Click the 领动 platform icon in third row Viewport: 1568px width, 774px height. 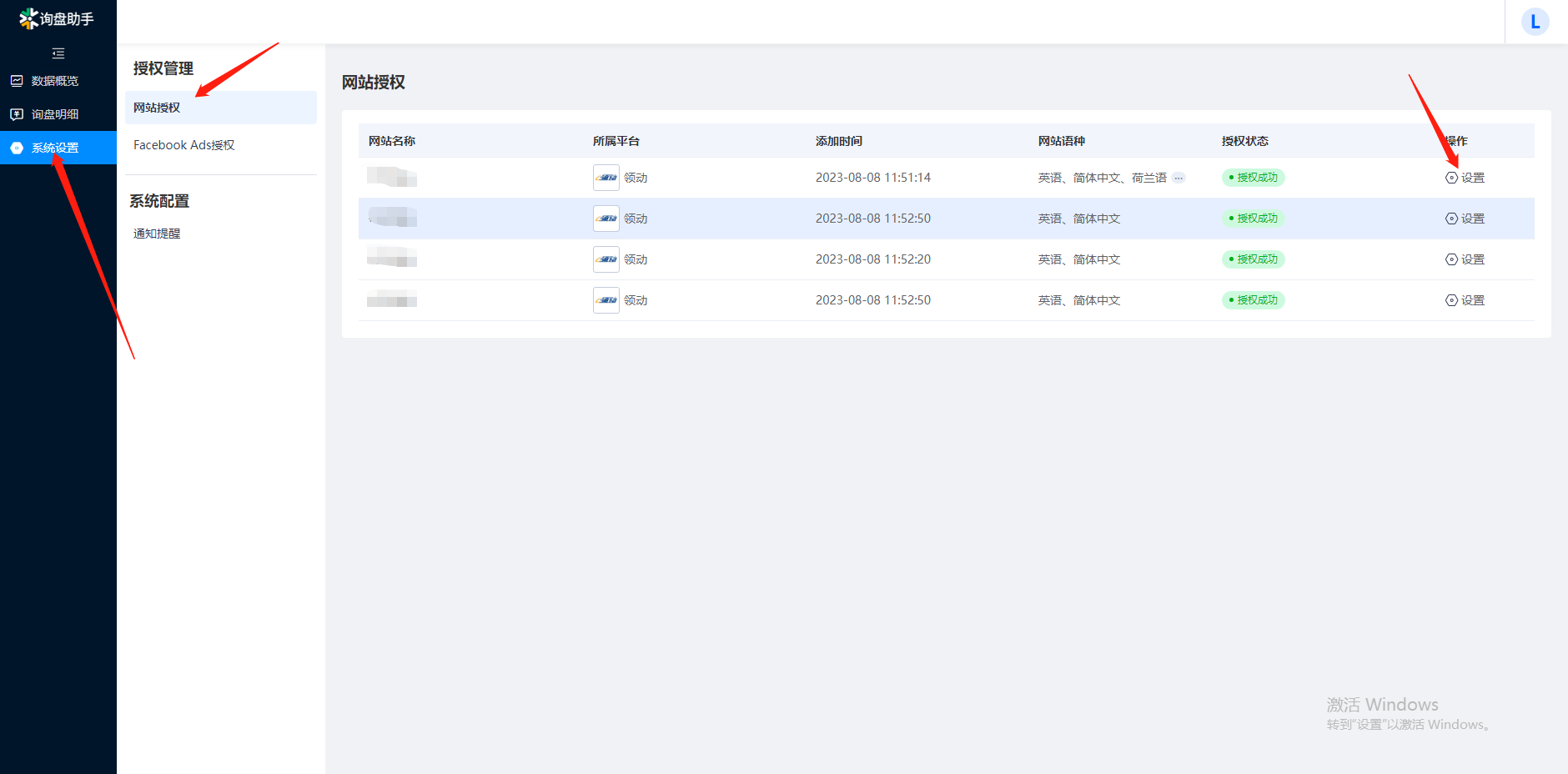click(606, 259)
